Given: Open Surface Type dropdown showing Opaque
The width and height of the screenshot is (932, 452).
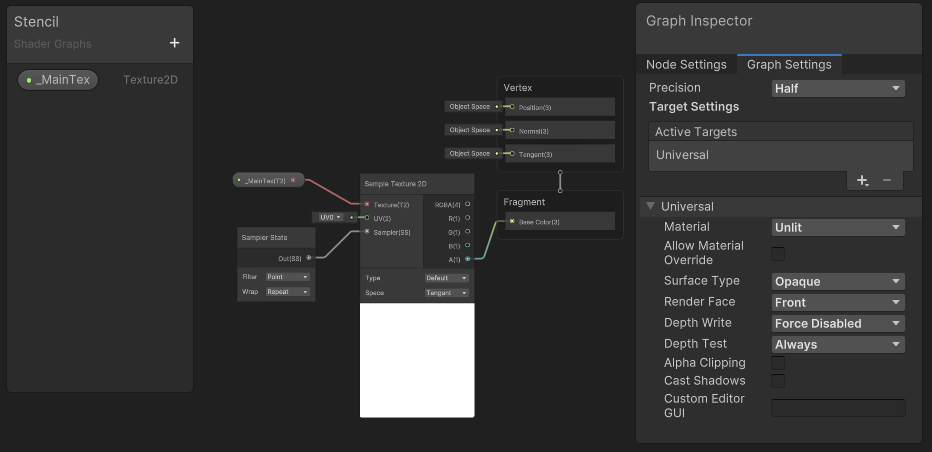Looking at the screenshot, I should (838, 281).
